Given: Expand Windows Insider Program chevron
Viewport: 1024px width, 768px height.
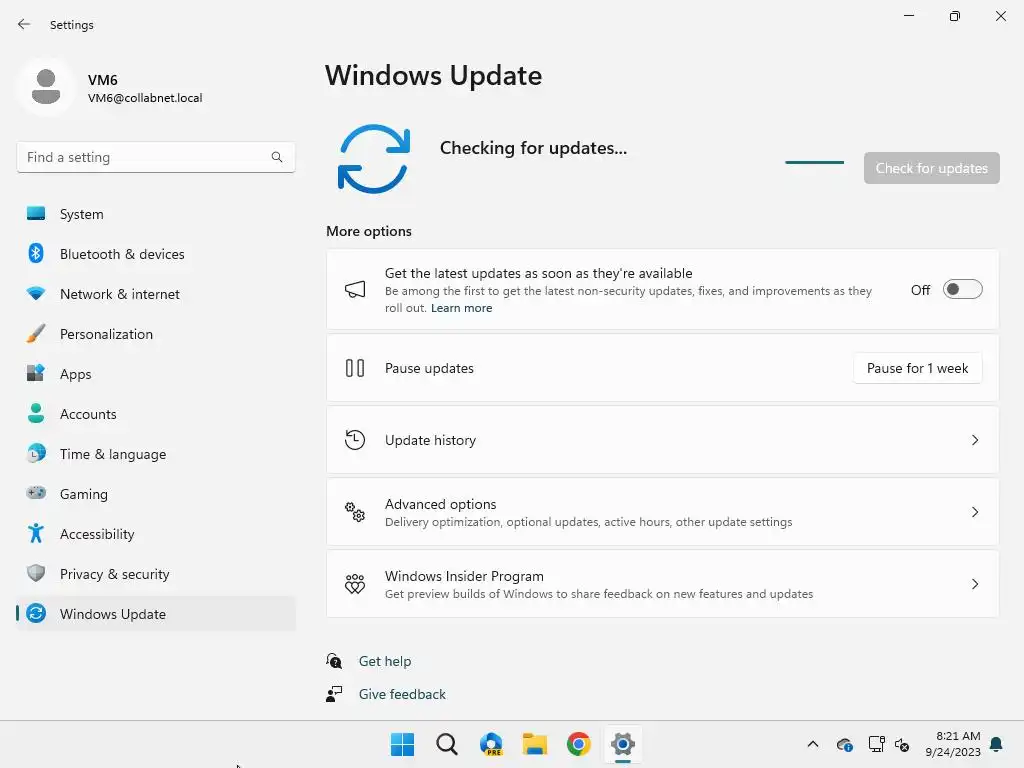Looking at the screenshot, I should click(x=975, y=584).
